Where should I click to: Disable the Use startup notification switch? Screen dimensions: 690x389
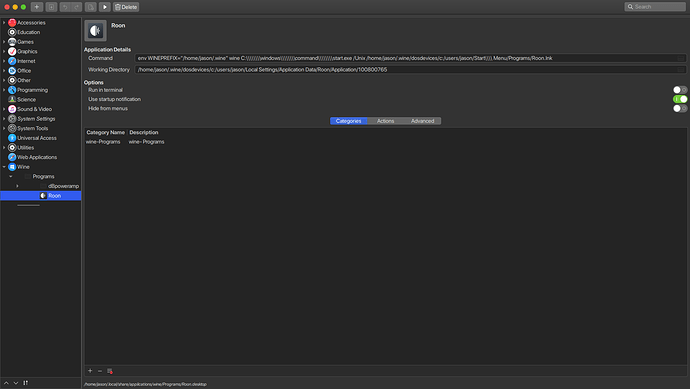coord(680,99)
